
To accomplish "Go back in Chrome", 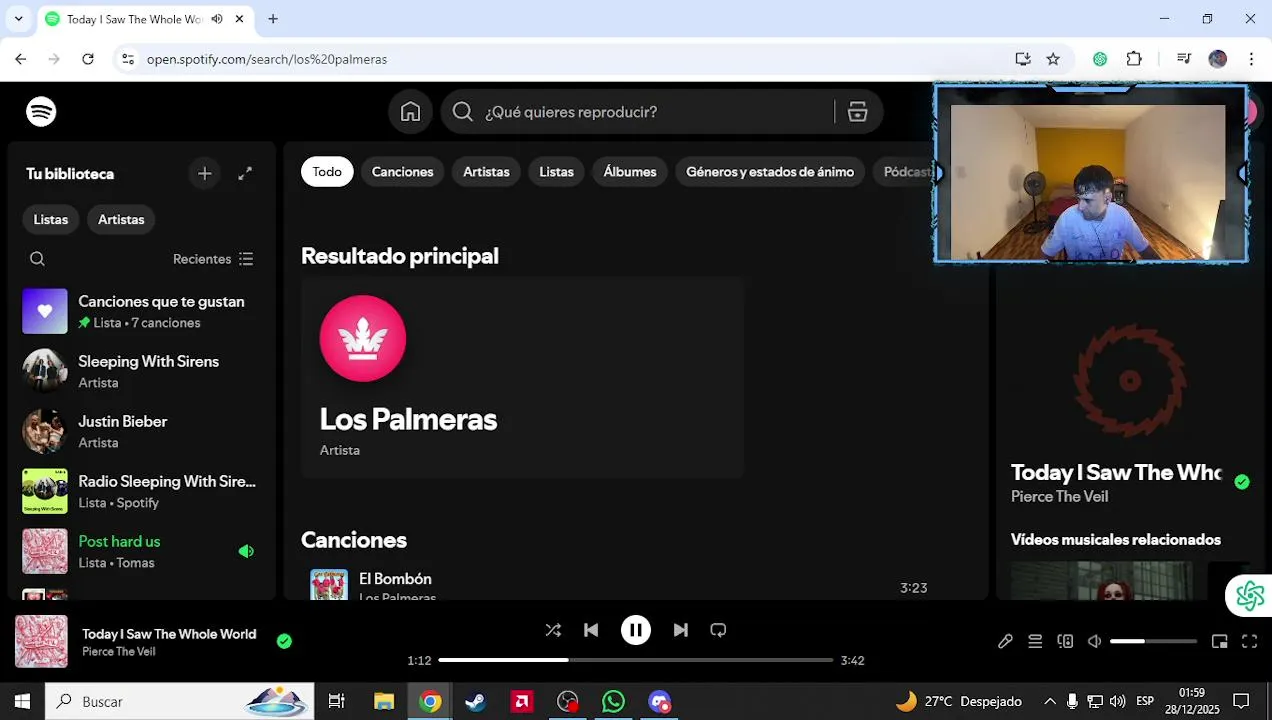I will tap(21, 59).
